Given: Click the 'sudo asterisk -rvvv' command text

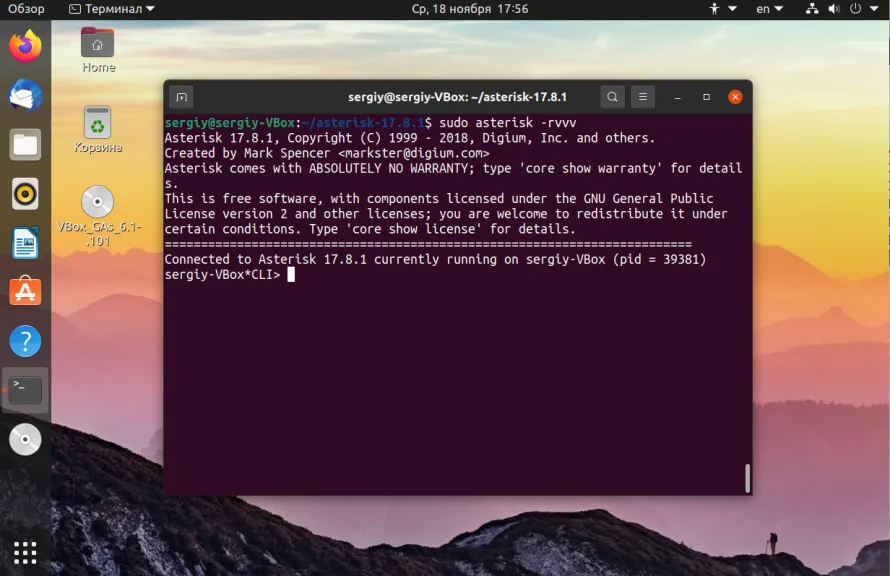Looking at the screenshot, I should pos(507,123).
